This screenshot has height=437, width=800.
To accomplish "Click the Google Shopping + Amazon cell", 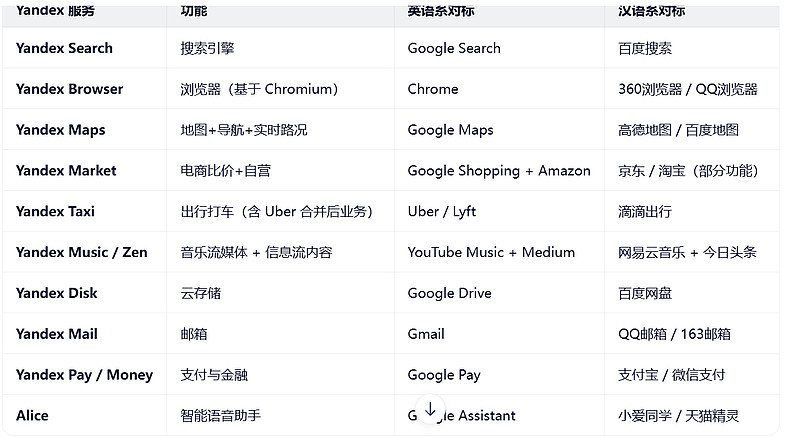I will coord(499,171).
